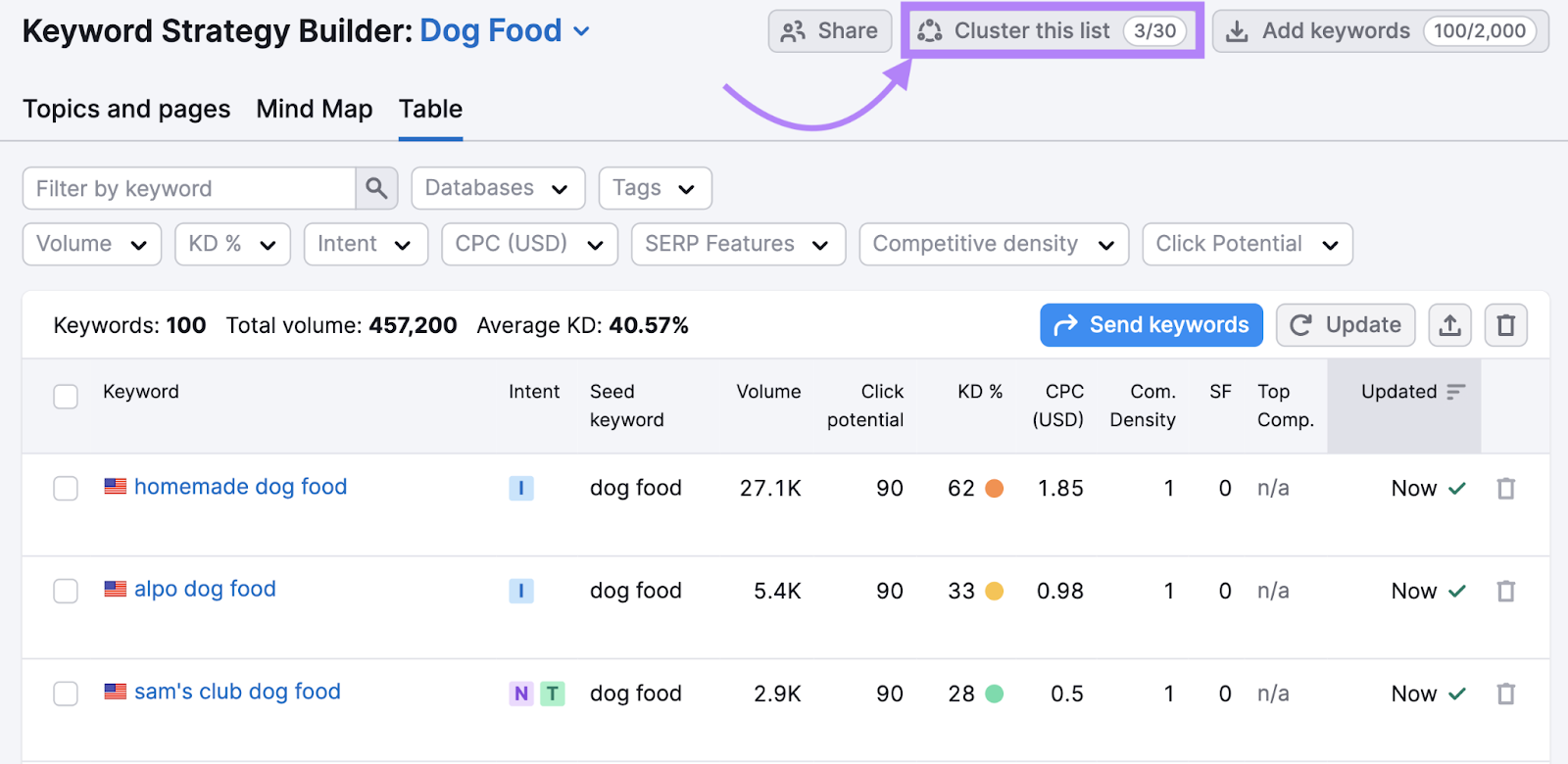Delete the homemade dog food row
Viewport: 1568px width, 764px height.
(1505, 488)
